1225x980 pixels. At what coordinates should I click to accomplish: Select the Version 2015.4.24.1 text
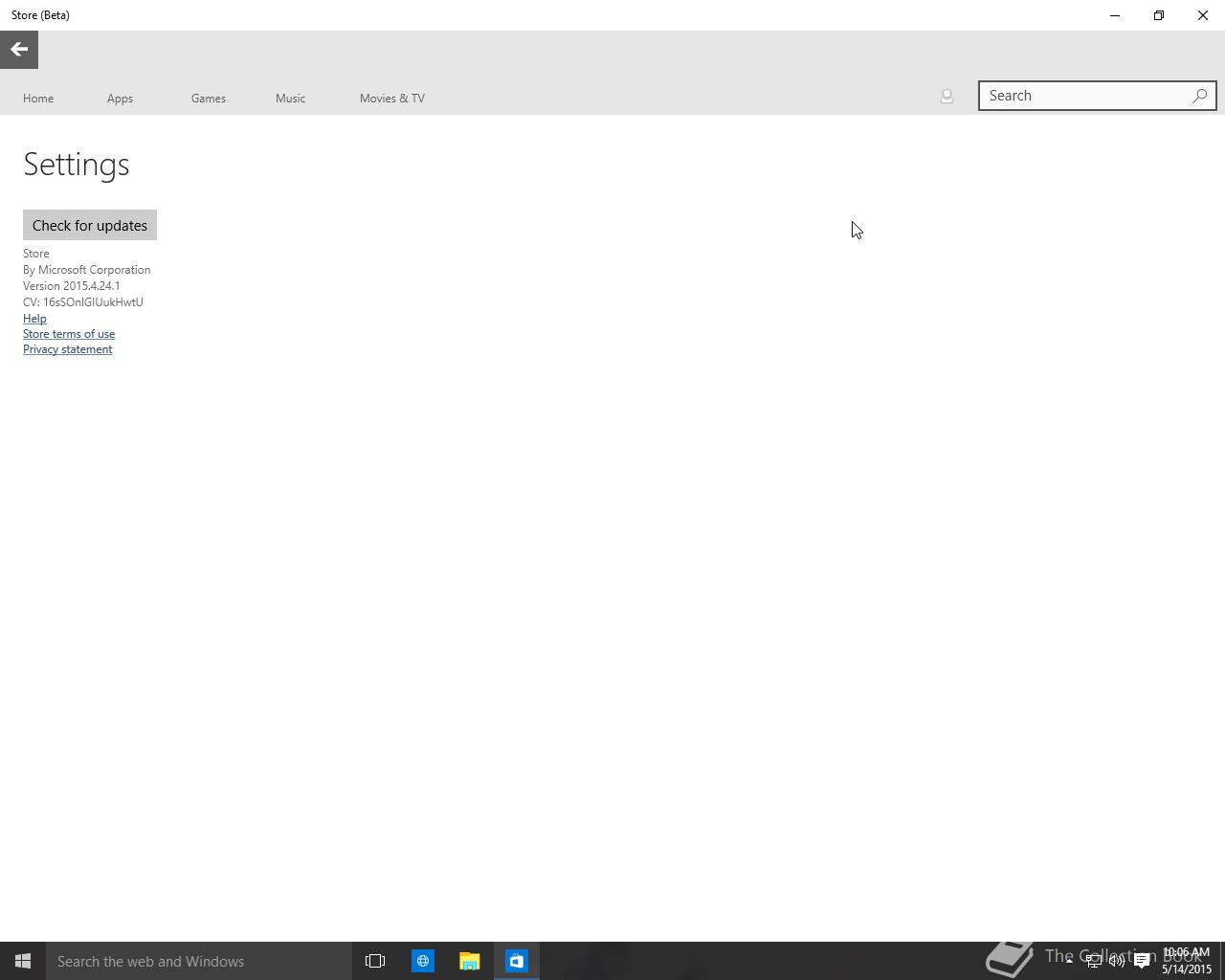pos(72,286)
